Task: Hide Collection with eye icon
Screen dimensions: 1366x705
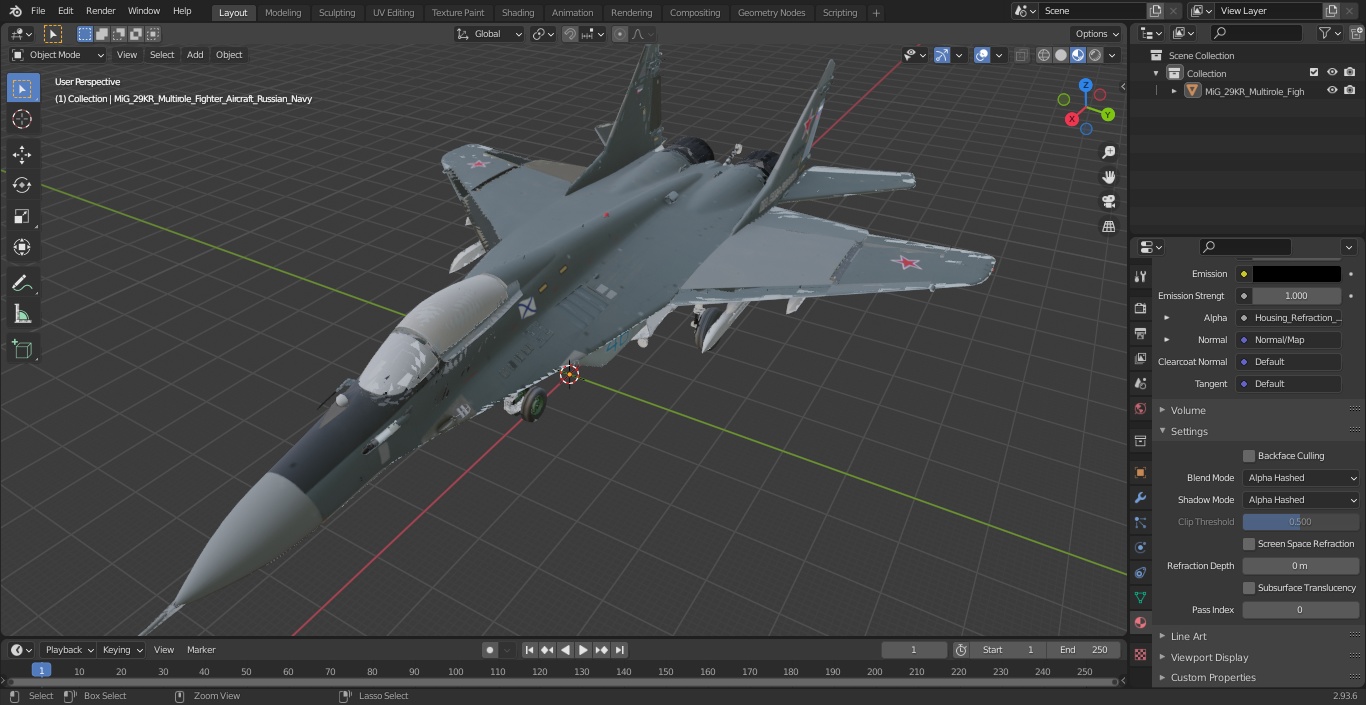Action: pos(1332,73)
